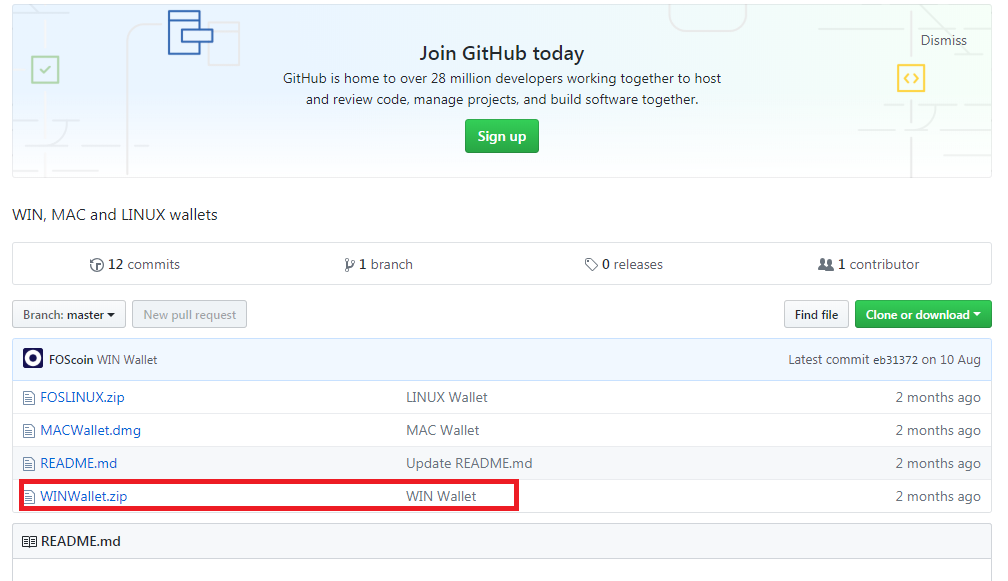Click the contributors people icon
1008x581 pixels.
[x=825, y=264]
